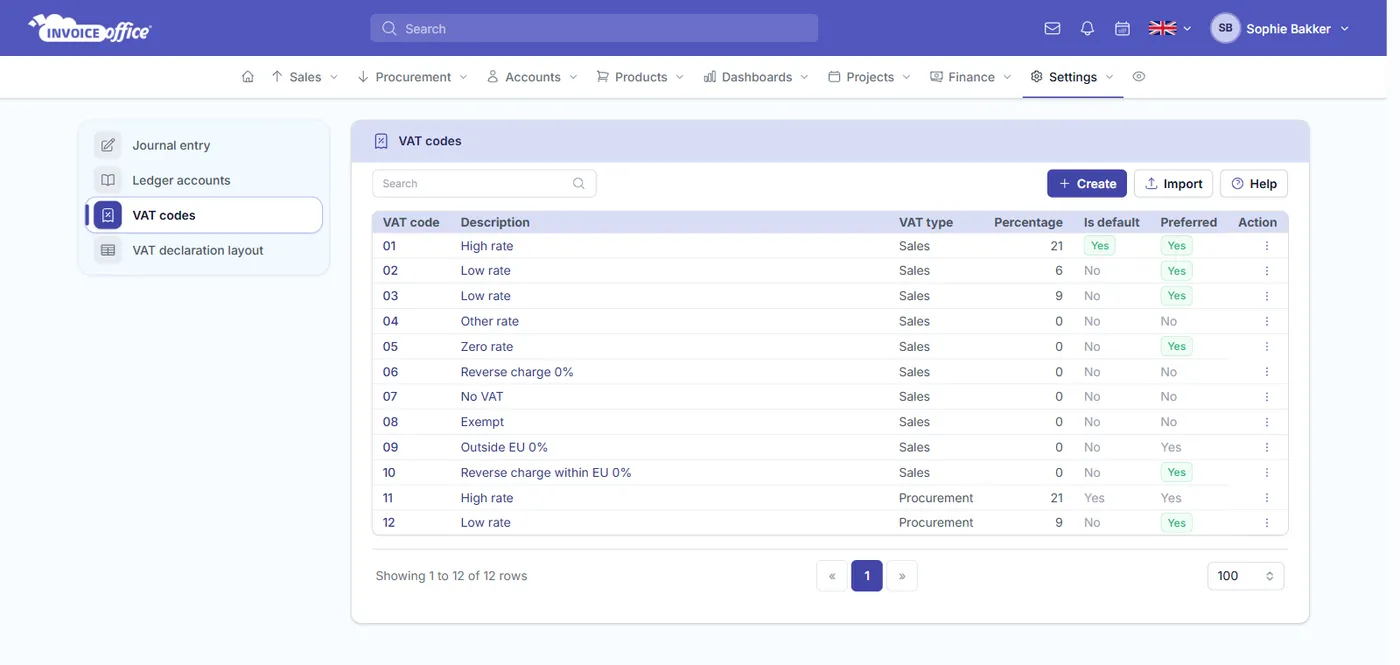
Task: Select Ledger accounts in sidebar
Action: tap(203, 180)
